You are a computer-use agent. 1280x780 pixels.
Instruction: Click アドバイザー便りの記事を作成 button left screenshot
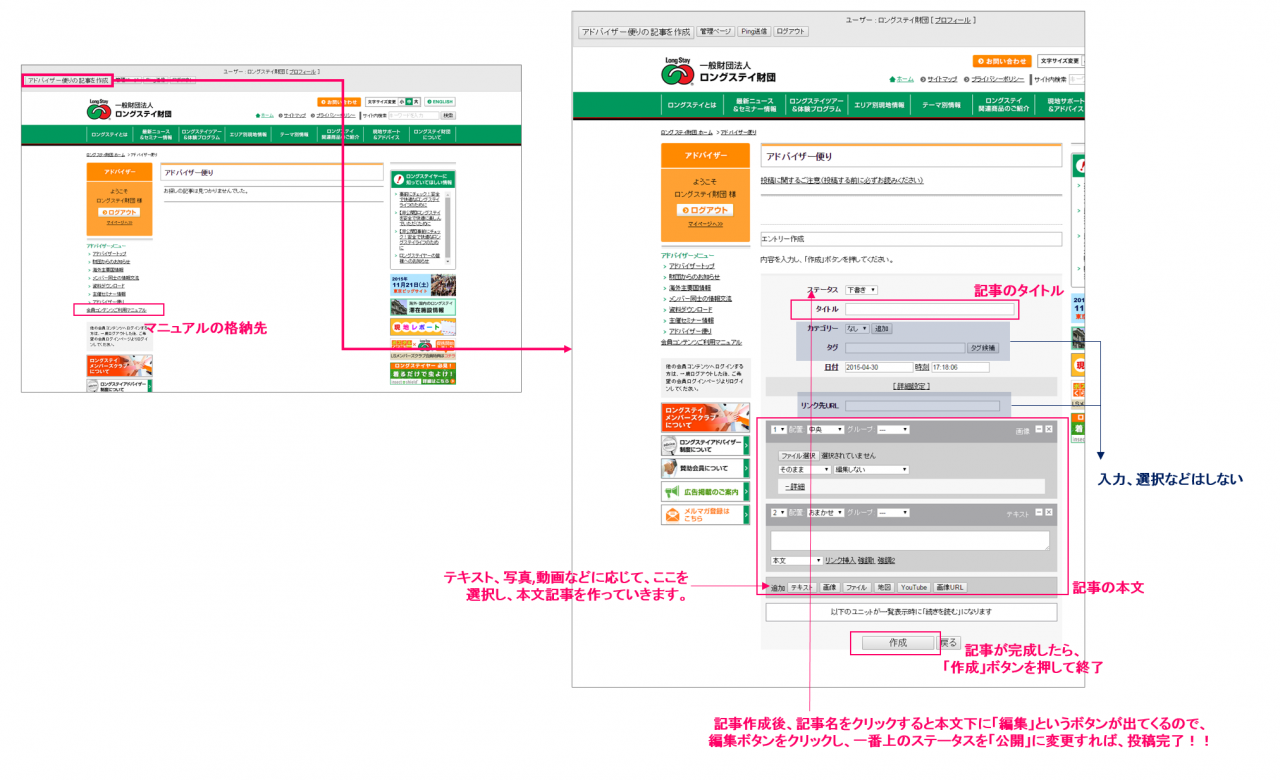[x=68, y=80]
